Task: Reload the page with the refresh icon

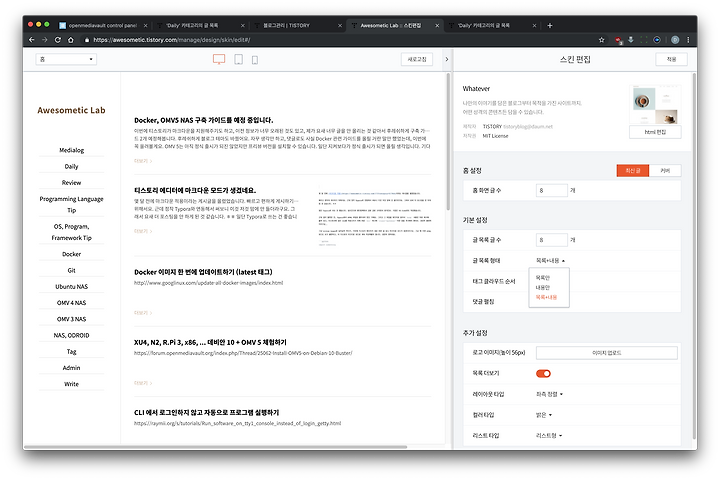Action: tap(57, 40)
